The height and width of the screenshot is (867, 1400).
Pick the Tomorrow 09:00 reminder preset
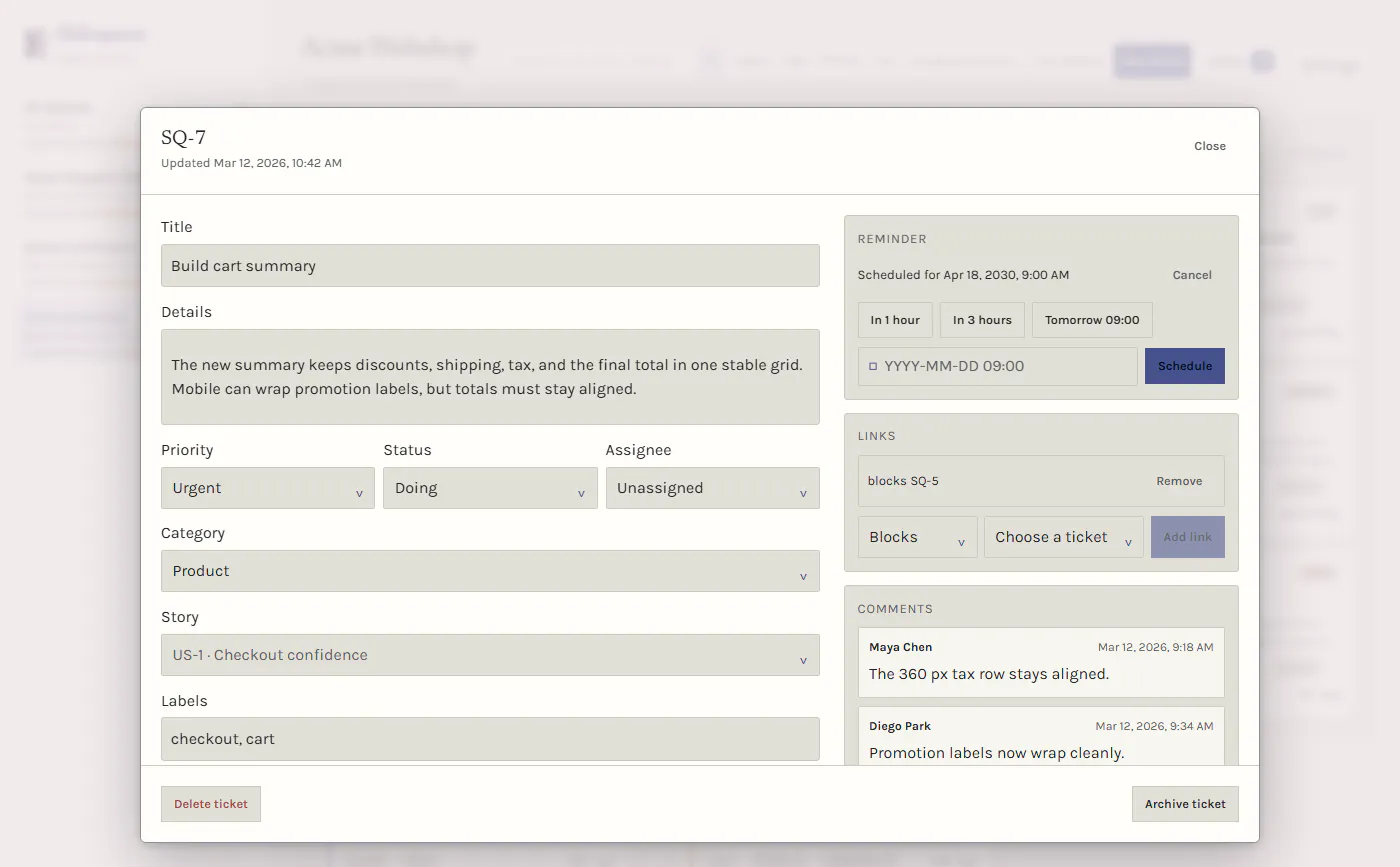1092,320
